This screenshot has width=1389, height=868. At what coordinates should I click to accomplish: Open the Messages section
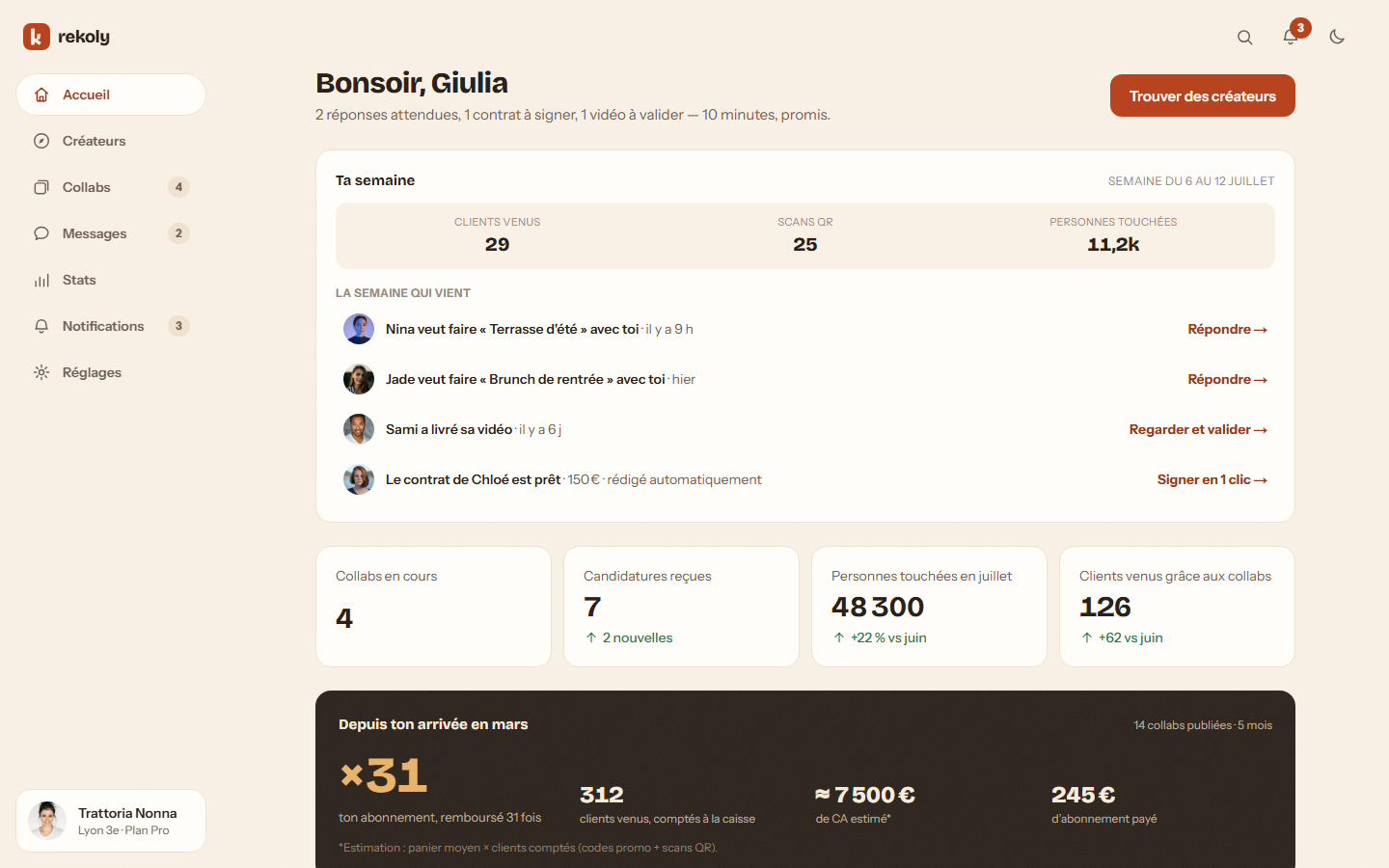(x=111, y=233)
